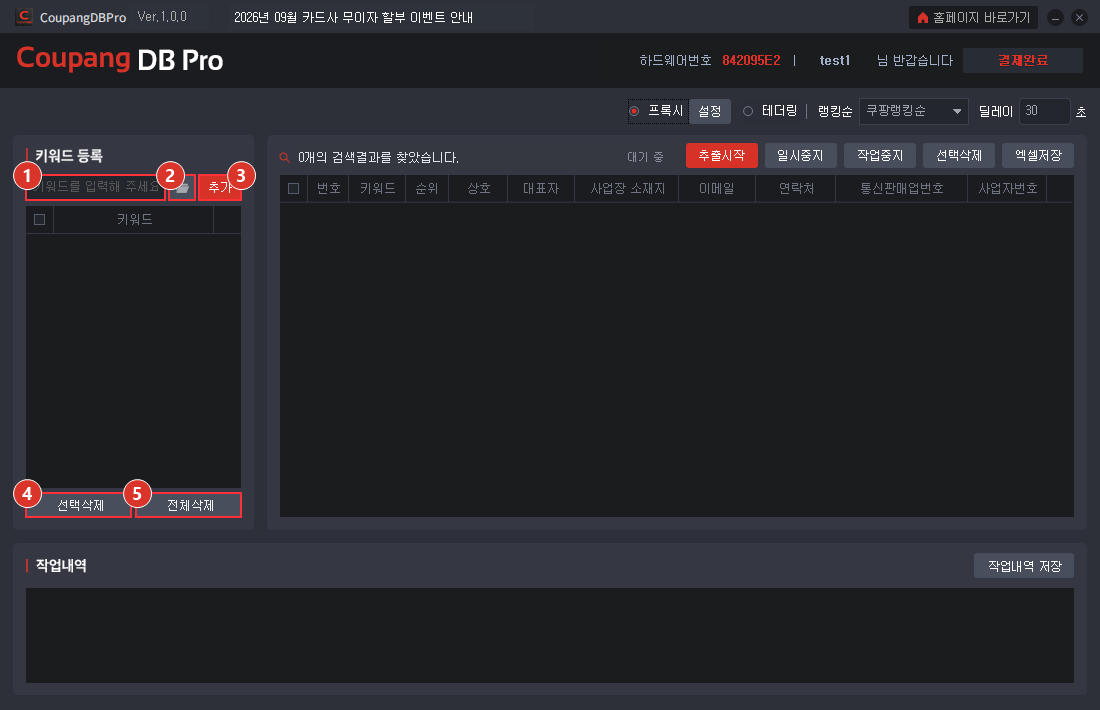The image size is (1100, 710).
Task: Click the 번호 column header
Action: tap(328, 188)
